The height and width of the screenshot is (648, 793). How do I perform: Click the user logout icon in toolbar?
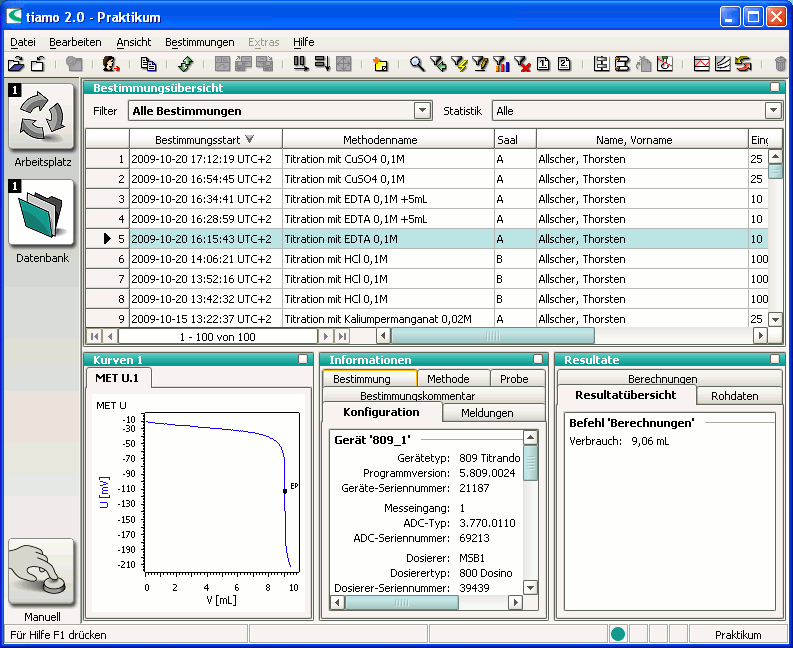[x=110, y=64]
